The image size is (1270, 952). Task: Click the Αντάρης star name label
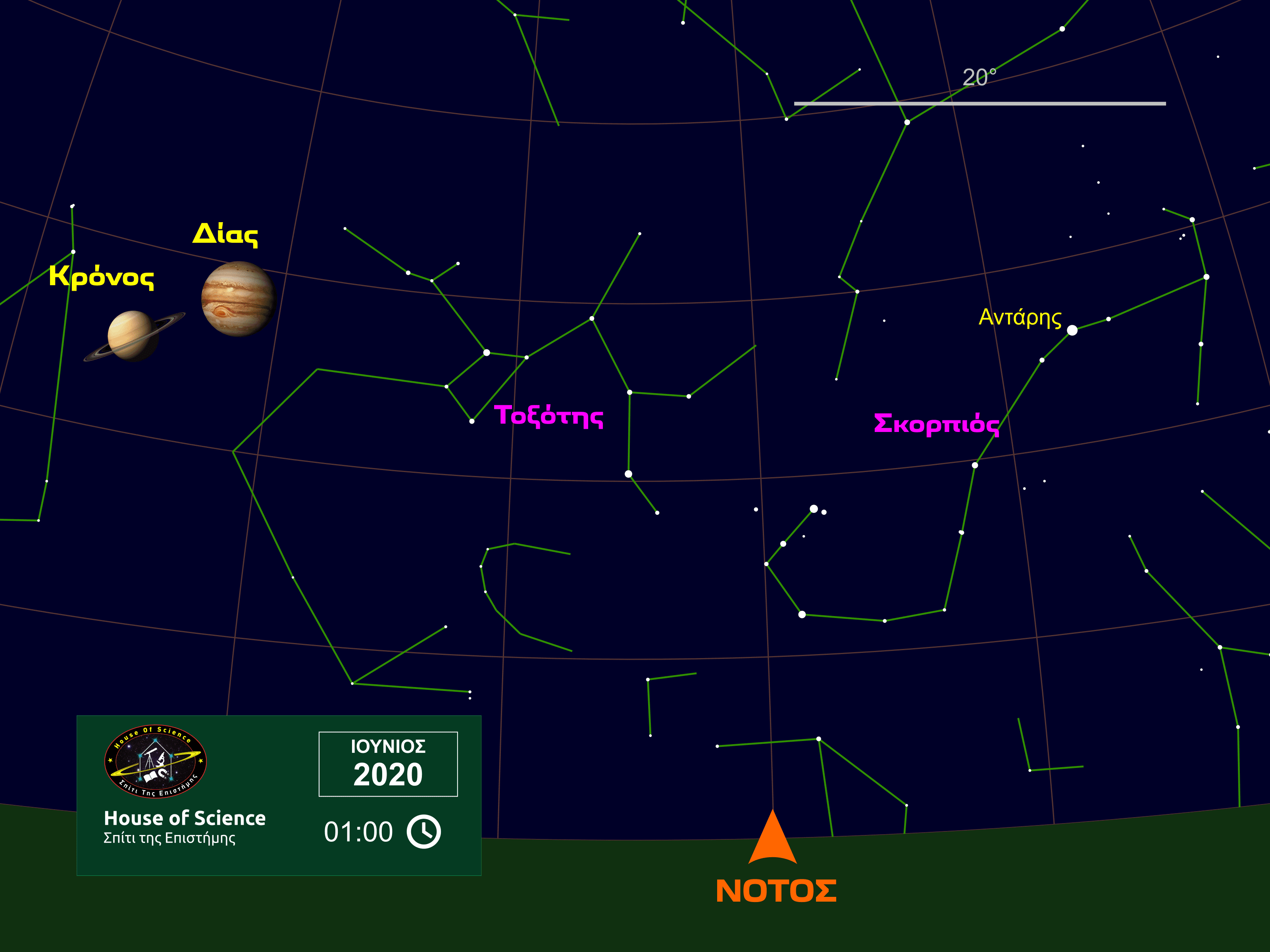pyautogui.click(x=1020, y=317)
